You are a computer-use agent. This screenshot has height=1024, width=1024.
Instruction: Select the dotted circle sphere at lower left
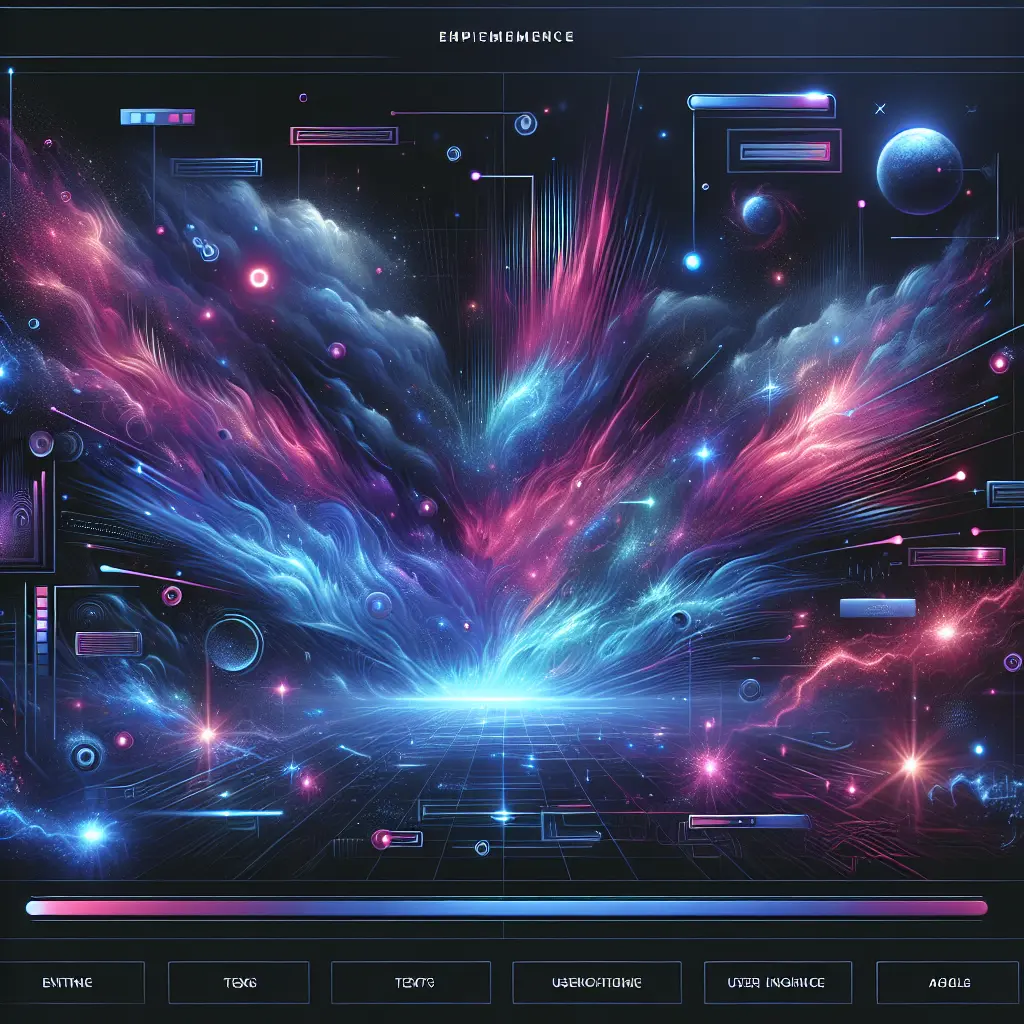(x=234, y=643)
